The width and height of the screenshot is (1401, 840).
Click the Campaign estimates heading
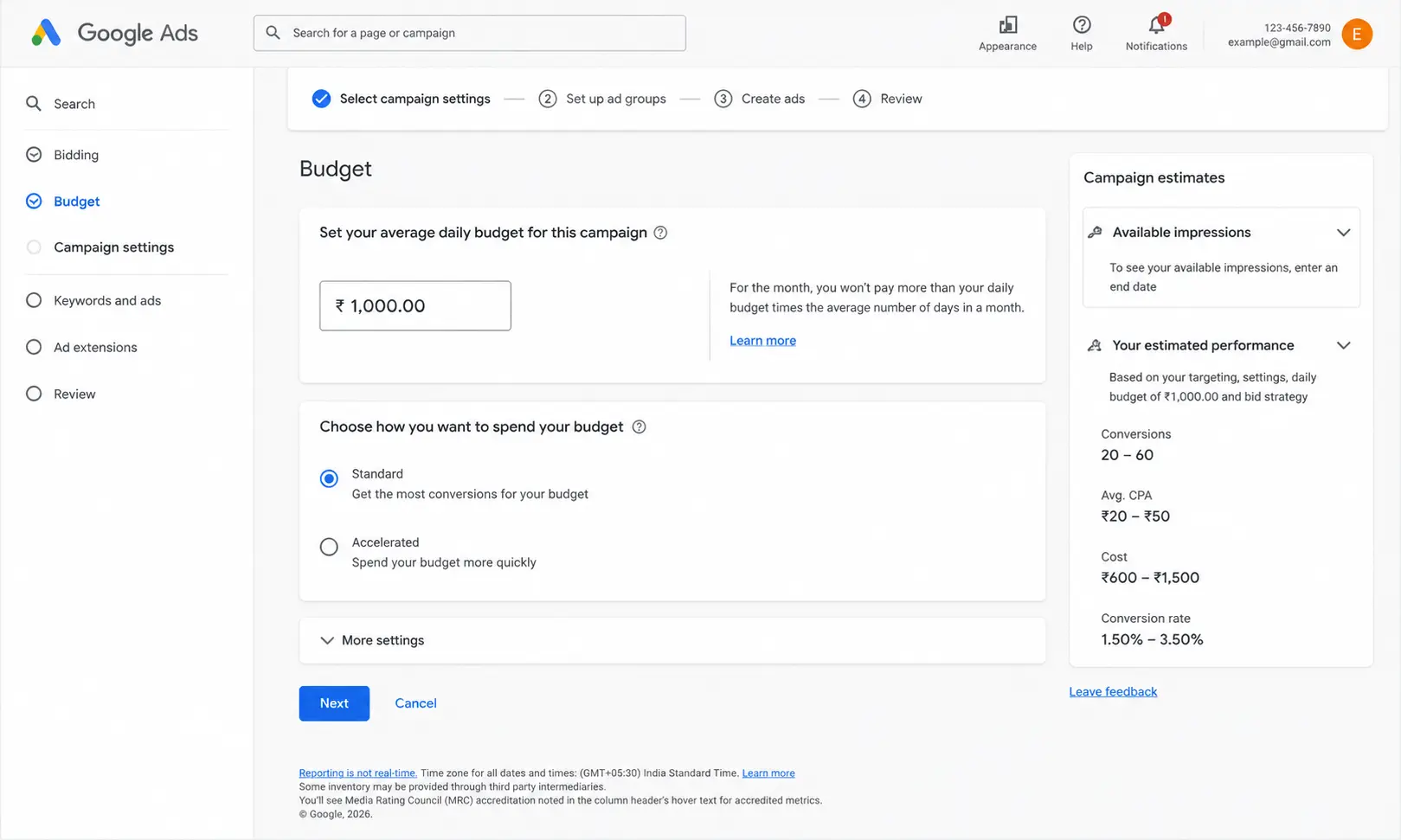tap(1154, 178)
